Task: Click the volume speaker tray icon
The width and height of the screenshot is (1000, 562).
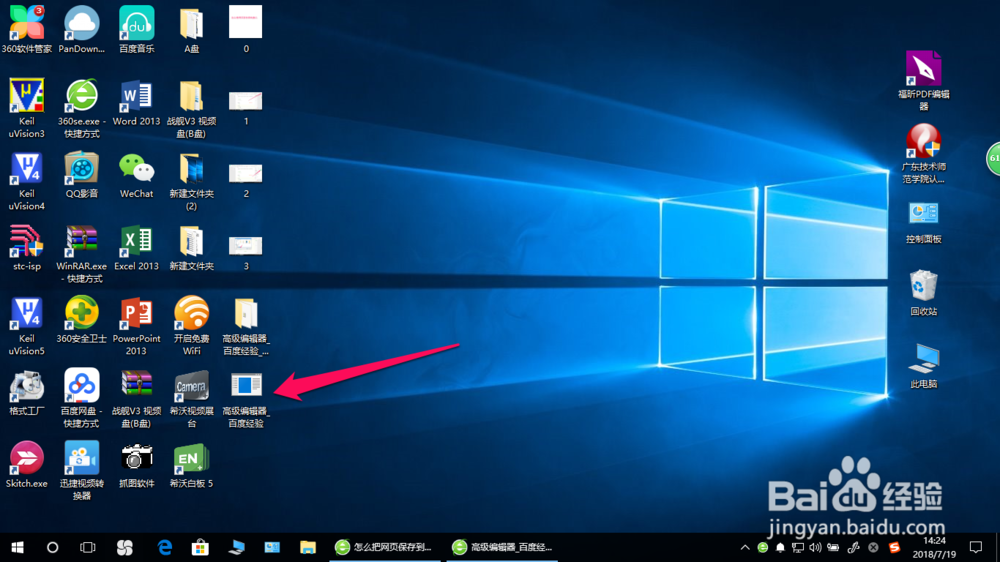Action: (x=815, y=547)
